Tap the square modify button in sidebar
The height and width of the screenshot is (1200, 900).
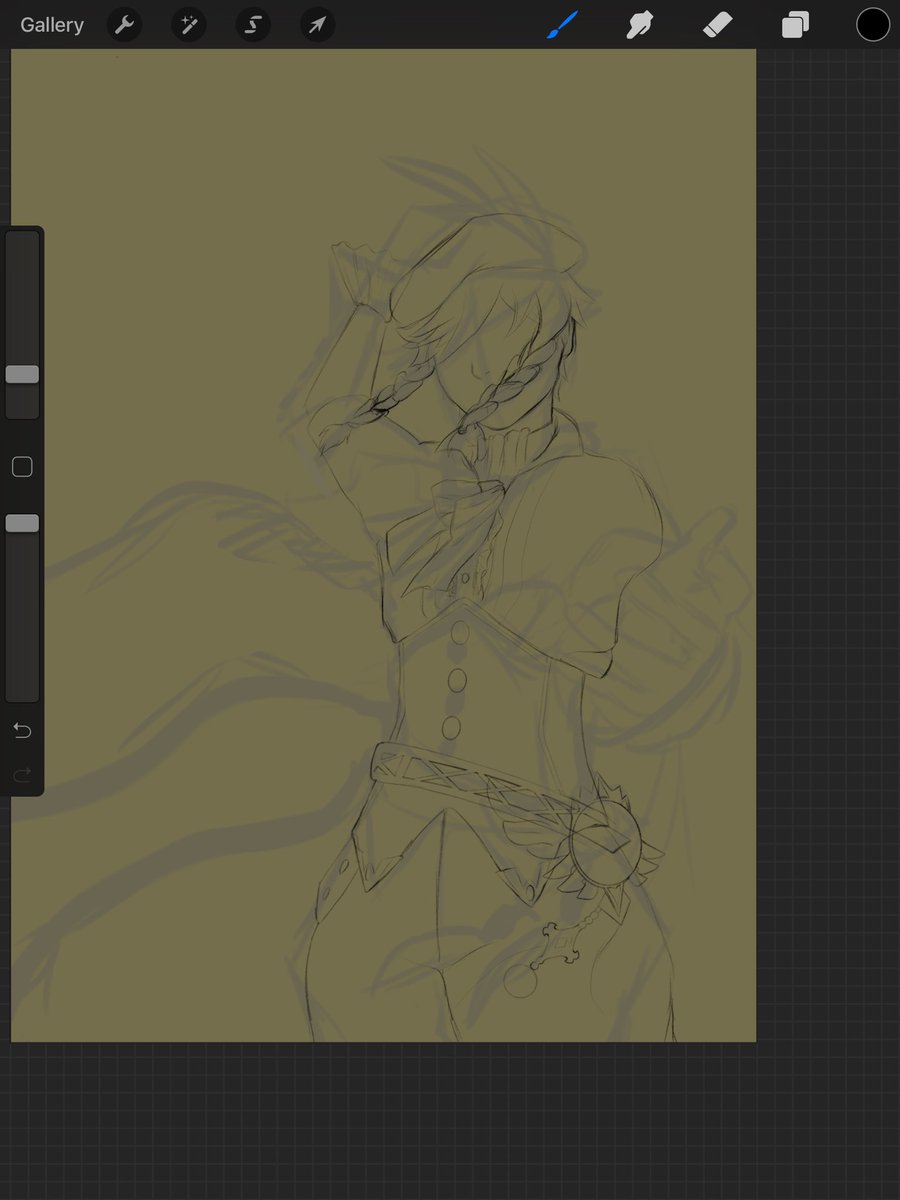click(x=22, y=467)
